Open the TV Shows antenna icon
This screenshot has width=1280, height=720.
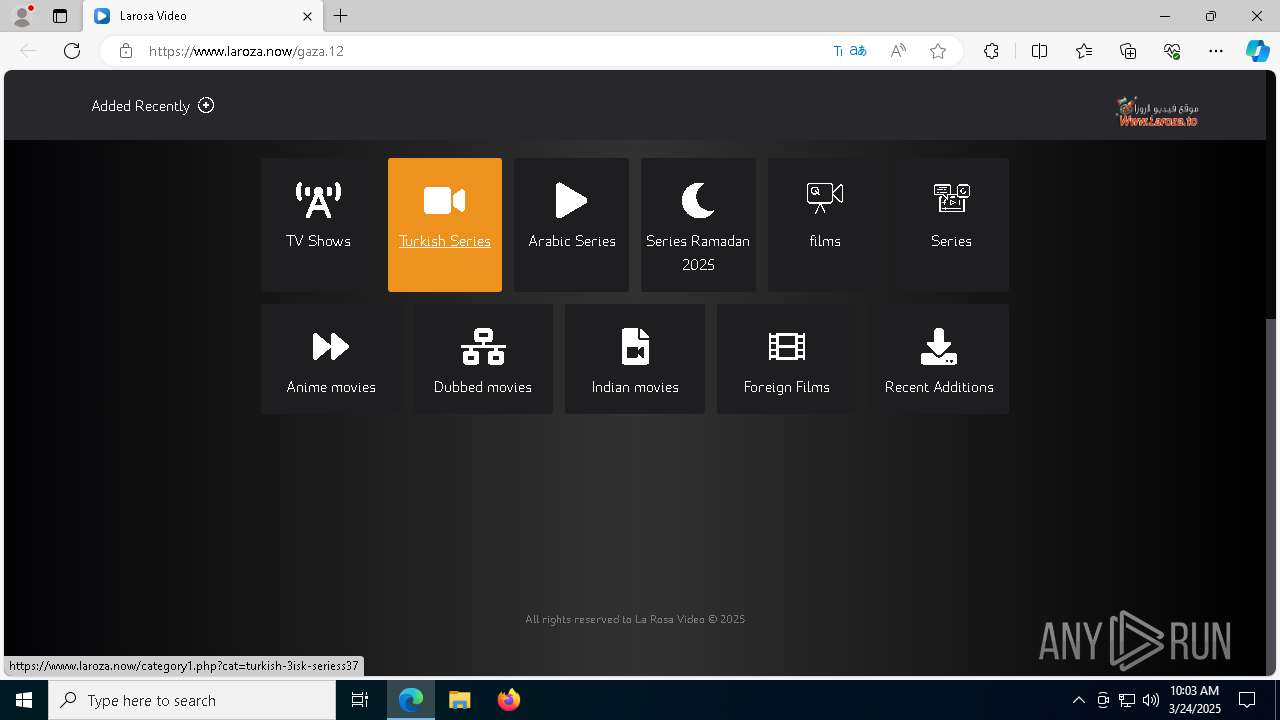318,200
